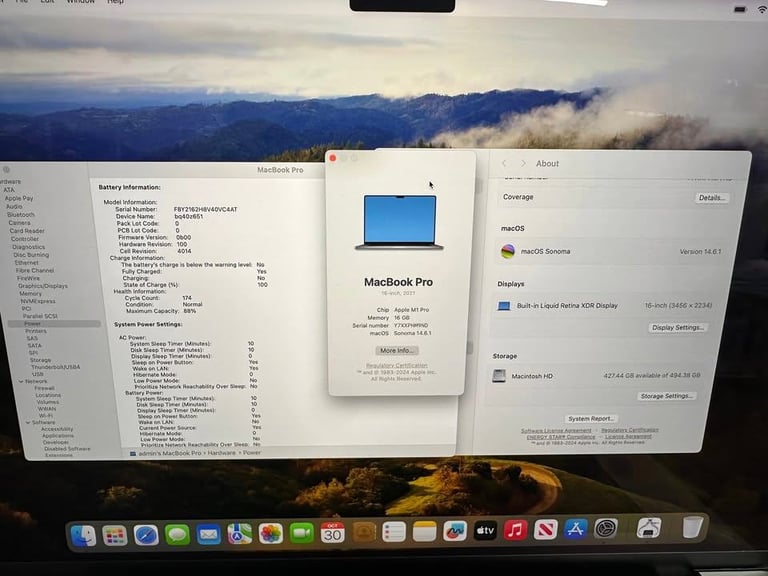Screen dimensions: 768x576
Task: Open the Calendar icon showing OCT 30
Action: [x=333, y=532]
